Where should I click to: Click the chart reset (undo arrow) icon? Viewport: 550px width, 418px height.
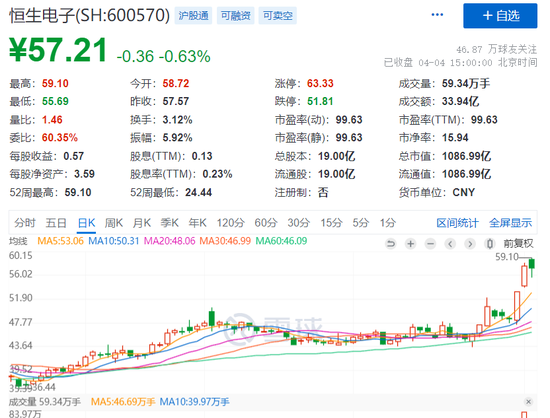click(391, 243)
